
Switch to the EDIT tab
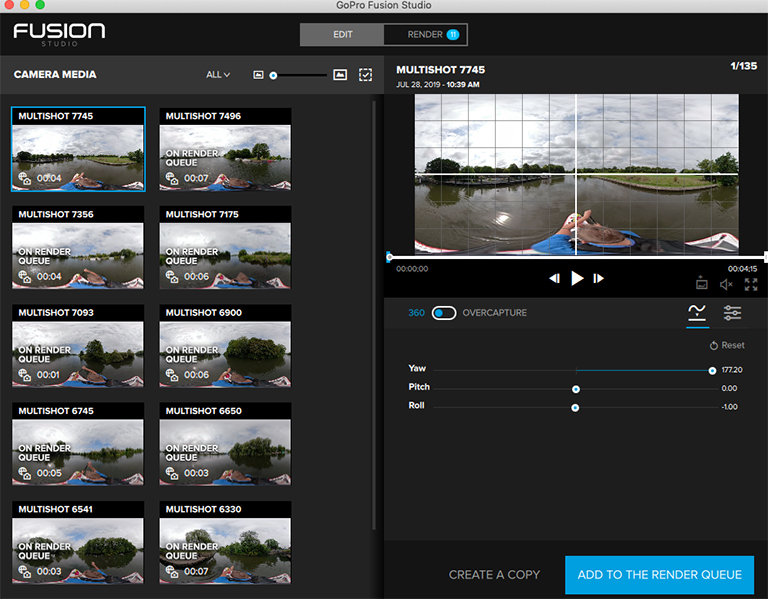coord(342,35)
